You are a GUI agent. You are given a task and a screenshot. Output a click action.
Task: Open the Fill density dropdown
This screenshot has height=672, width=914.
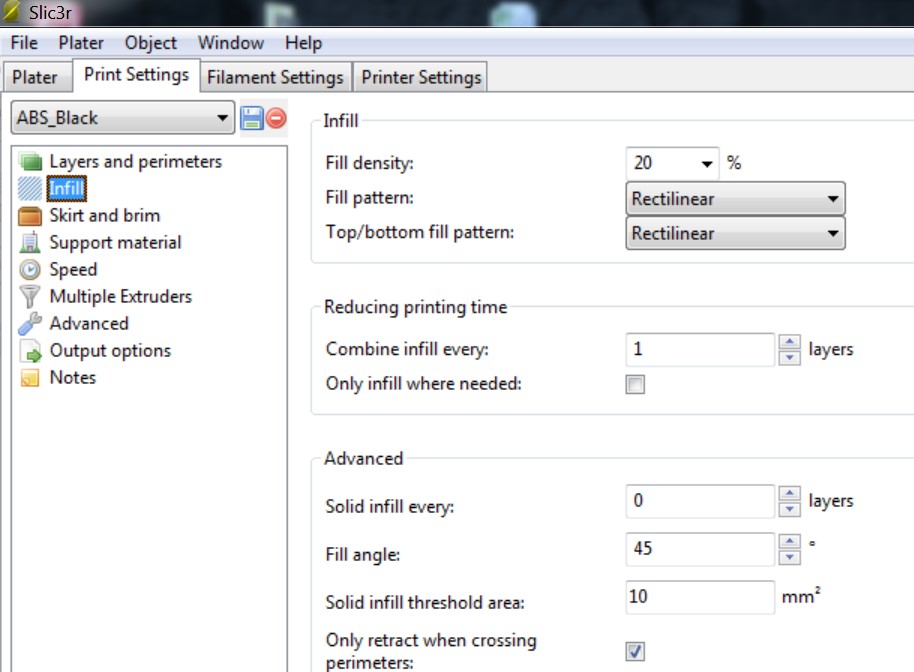707,164
